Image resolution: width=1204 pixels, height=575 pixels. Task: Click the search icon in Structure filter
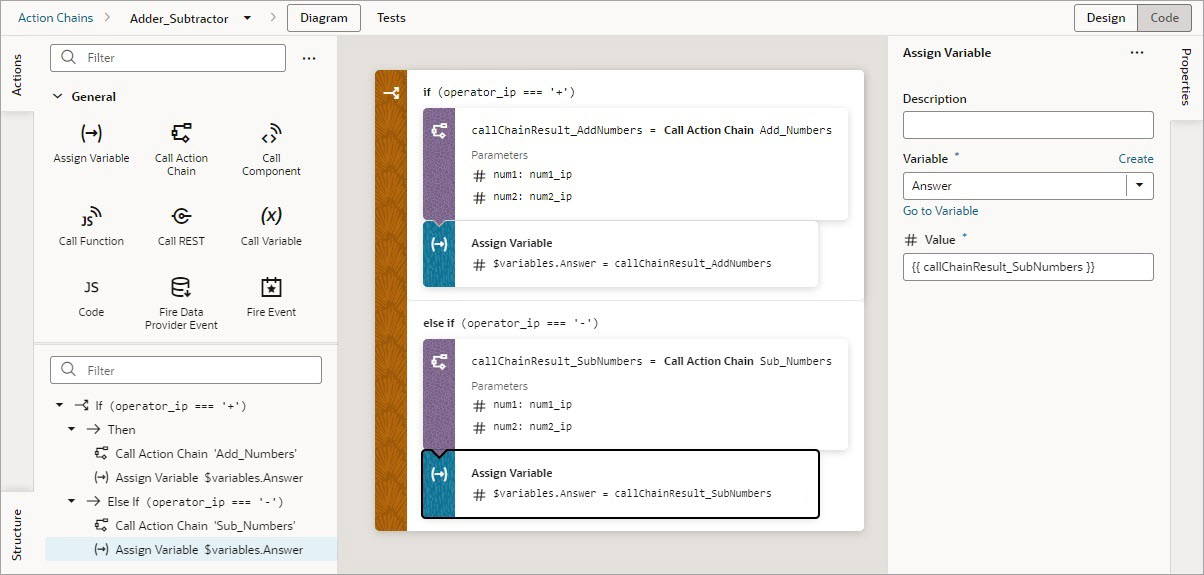point(69,370)
